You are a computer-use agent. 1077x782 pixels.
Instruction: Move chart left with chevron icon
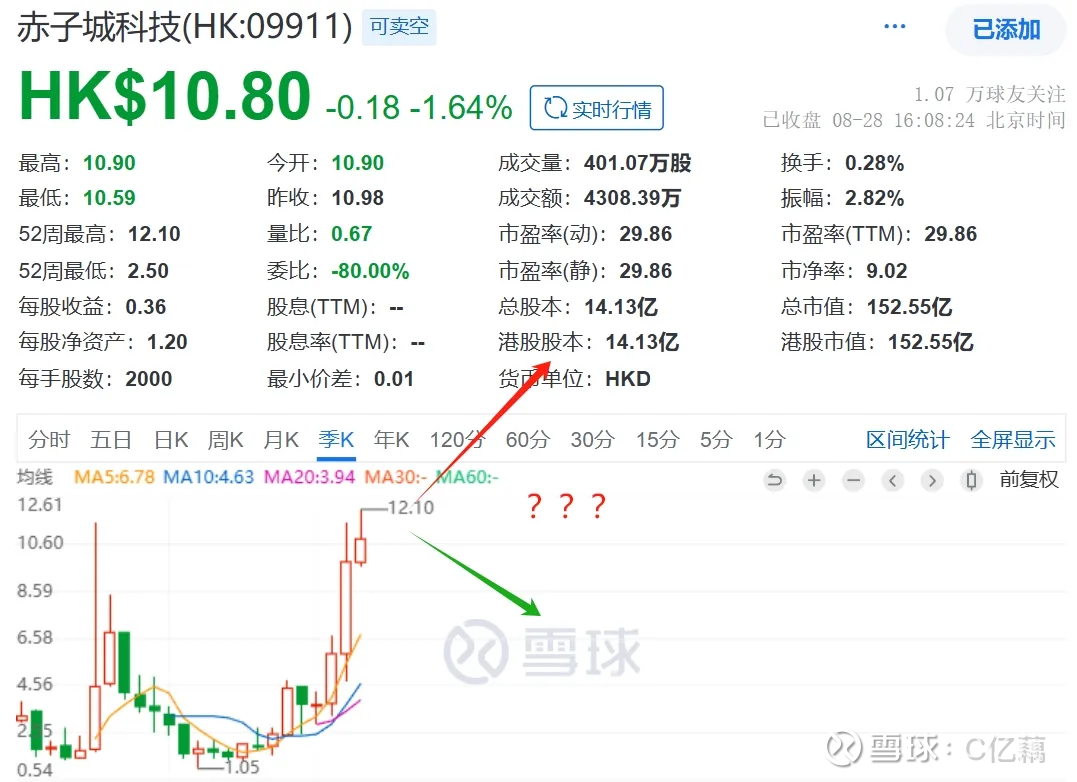point(892,480)
